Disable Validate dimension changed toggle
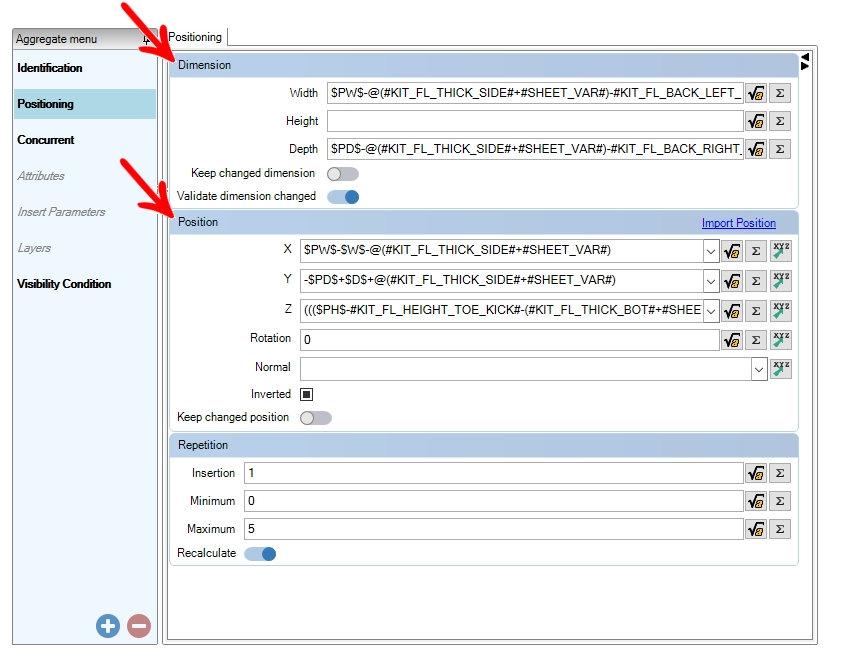The width and height of the screenshot is (842, 654). pyautogui.click(x=343, y=197)
